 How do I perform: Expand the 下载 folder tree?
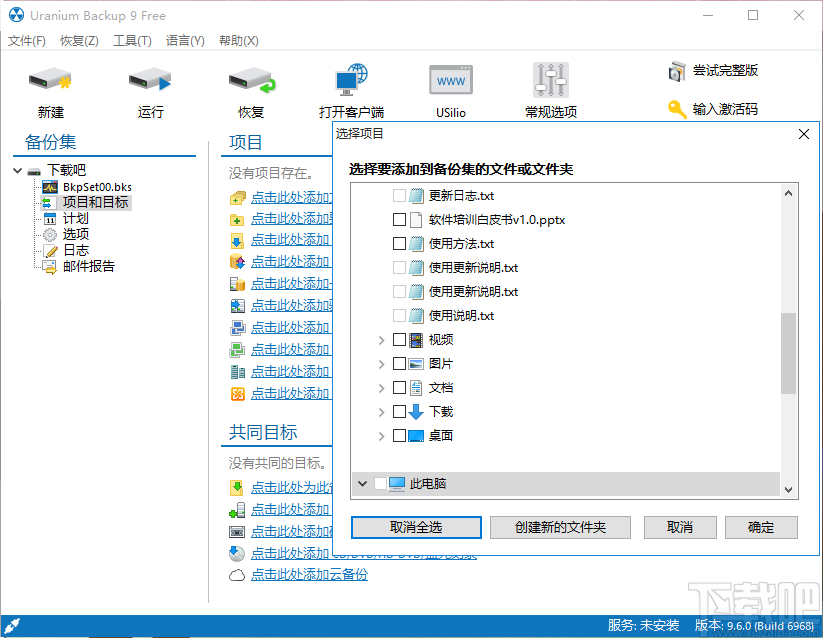[x=380, y=411]
